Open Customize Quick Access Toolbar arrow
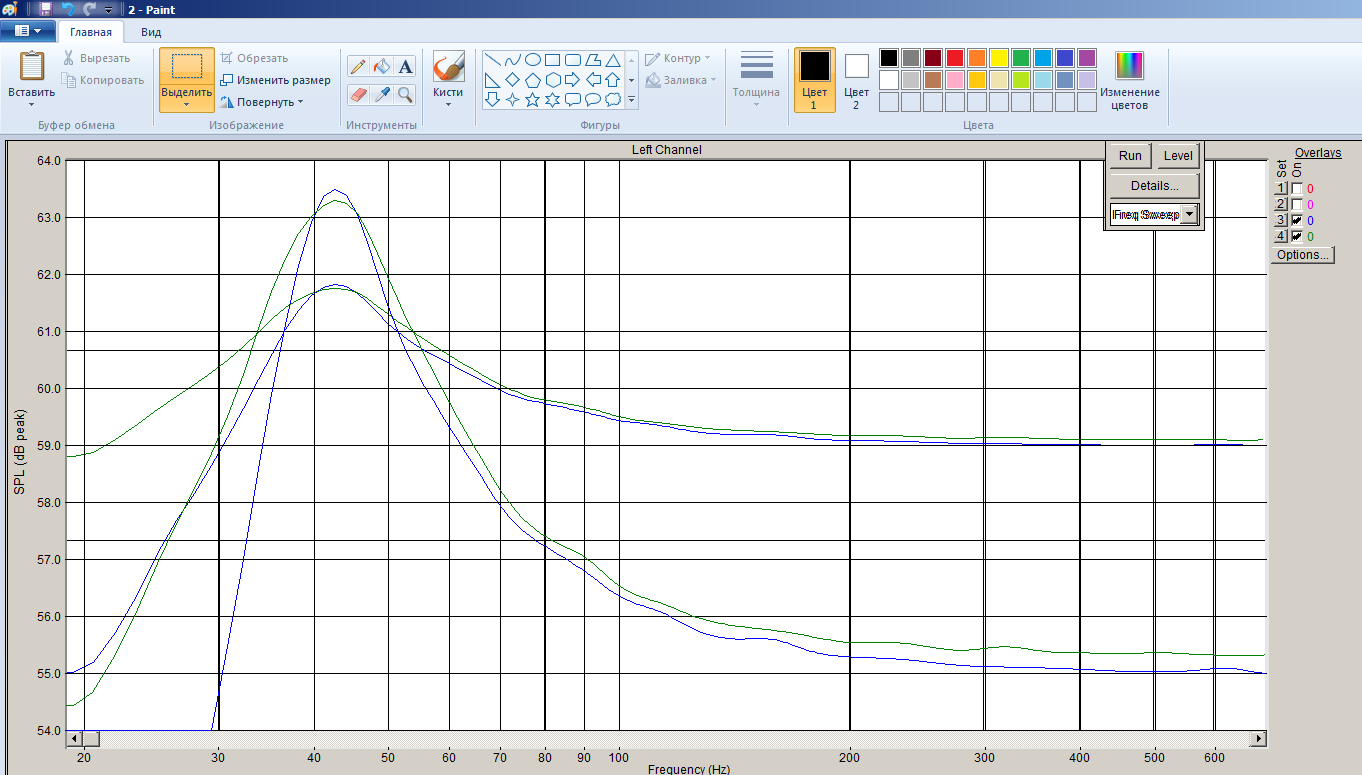Screen dimensions: 1362x775 (x=108, y=8)
